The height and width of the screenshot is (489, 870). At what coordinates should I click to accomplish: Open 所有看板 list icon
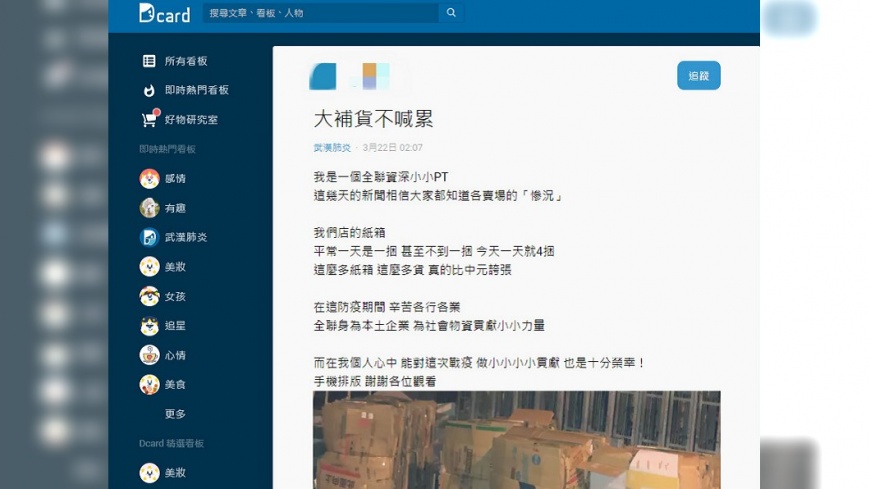(149, 61)
